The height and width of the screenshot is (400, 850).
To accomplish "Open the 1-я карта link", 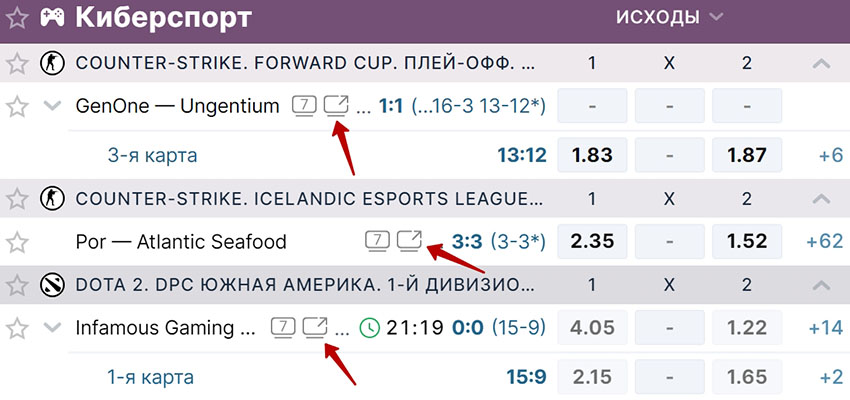I will [150, 377].
